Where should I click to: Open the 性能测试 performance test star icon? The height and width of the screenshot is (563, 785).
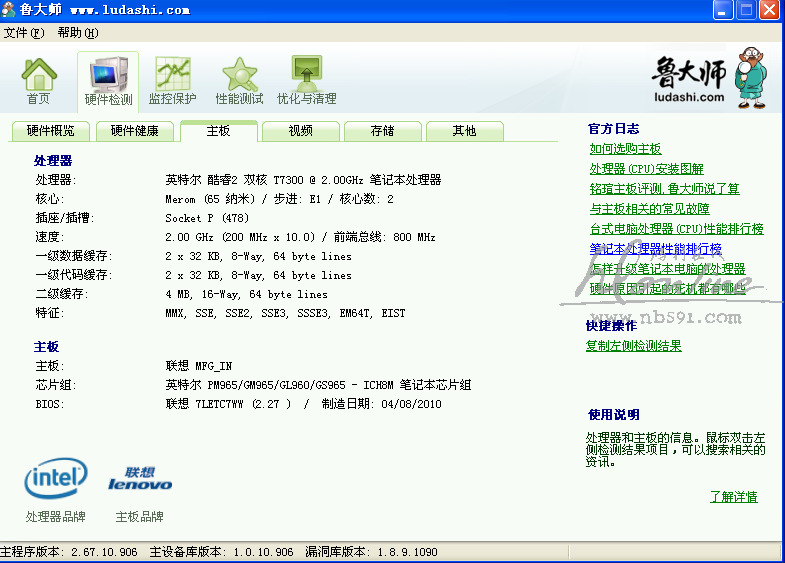point(239,75)
